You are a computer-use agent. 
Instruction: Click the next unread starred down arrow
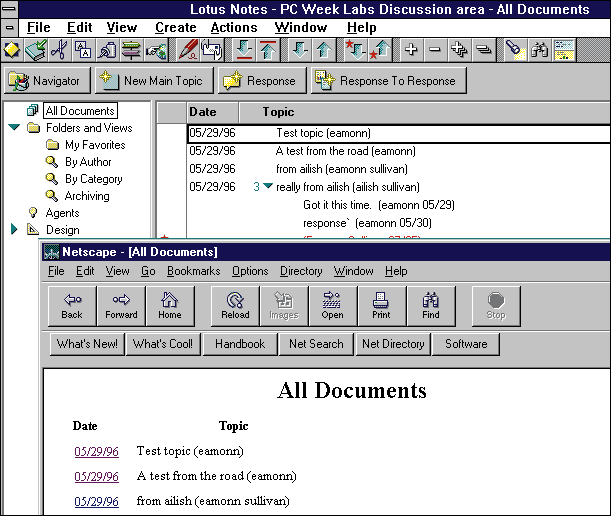356,50
